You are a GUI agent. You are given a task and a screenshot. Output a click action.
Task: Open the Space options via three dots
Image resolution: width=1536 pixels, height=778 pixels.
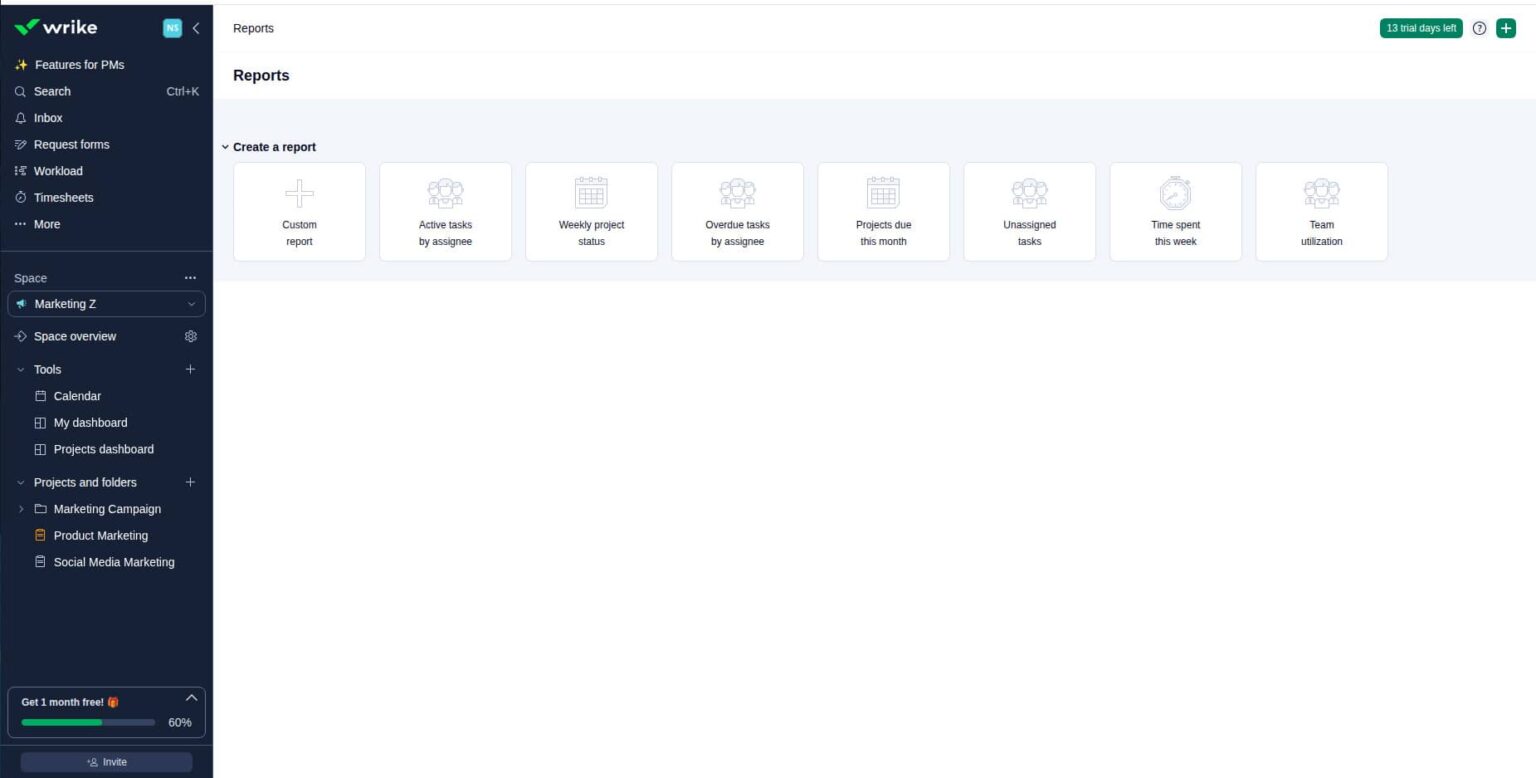tap(190, 277)
